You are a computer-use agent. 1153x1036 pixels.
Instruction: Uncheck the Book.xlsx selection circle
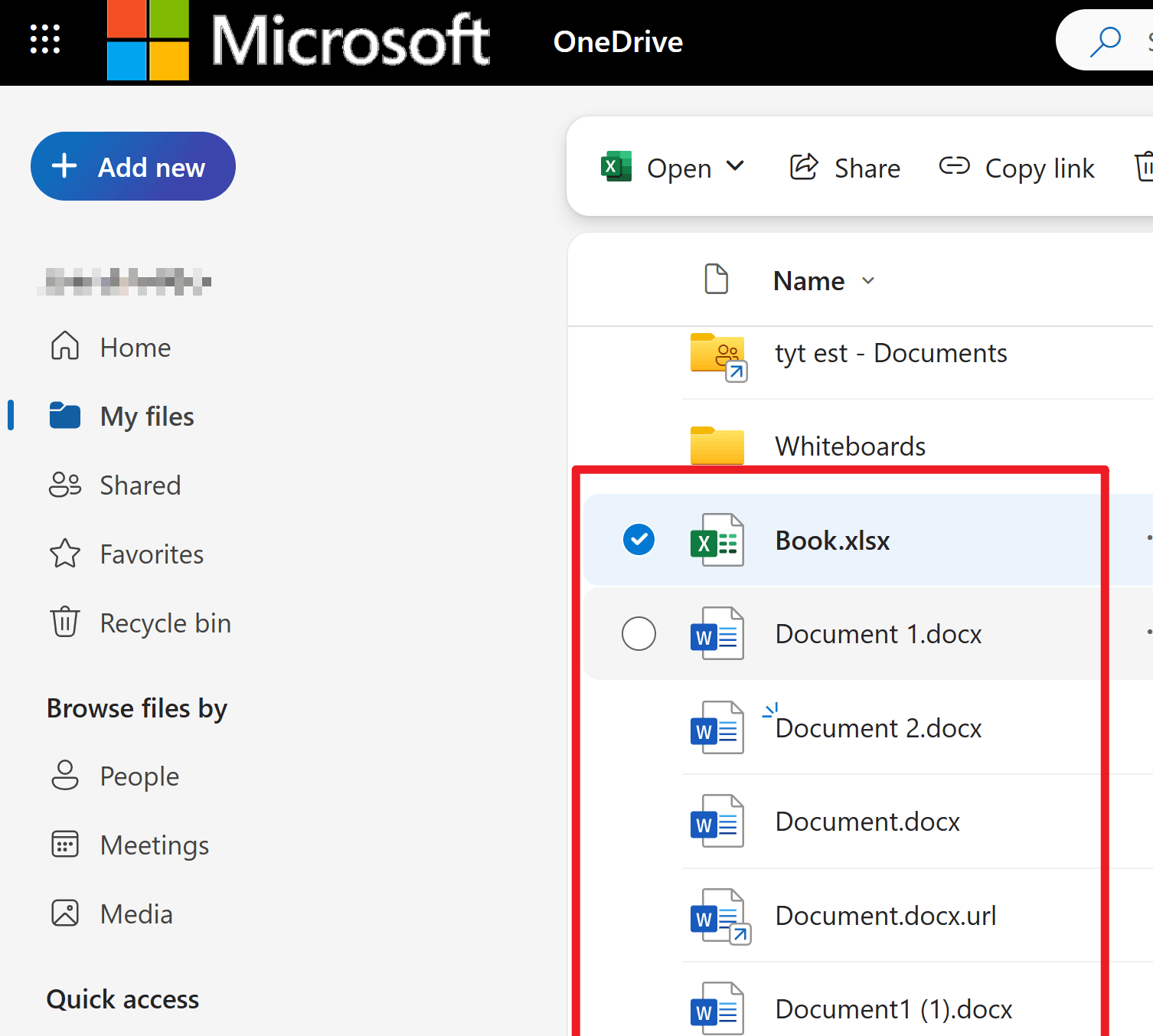point(639,540)
